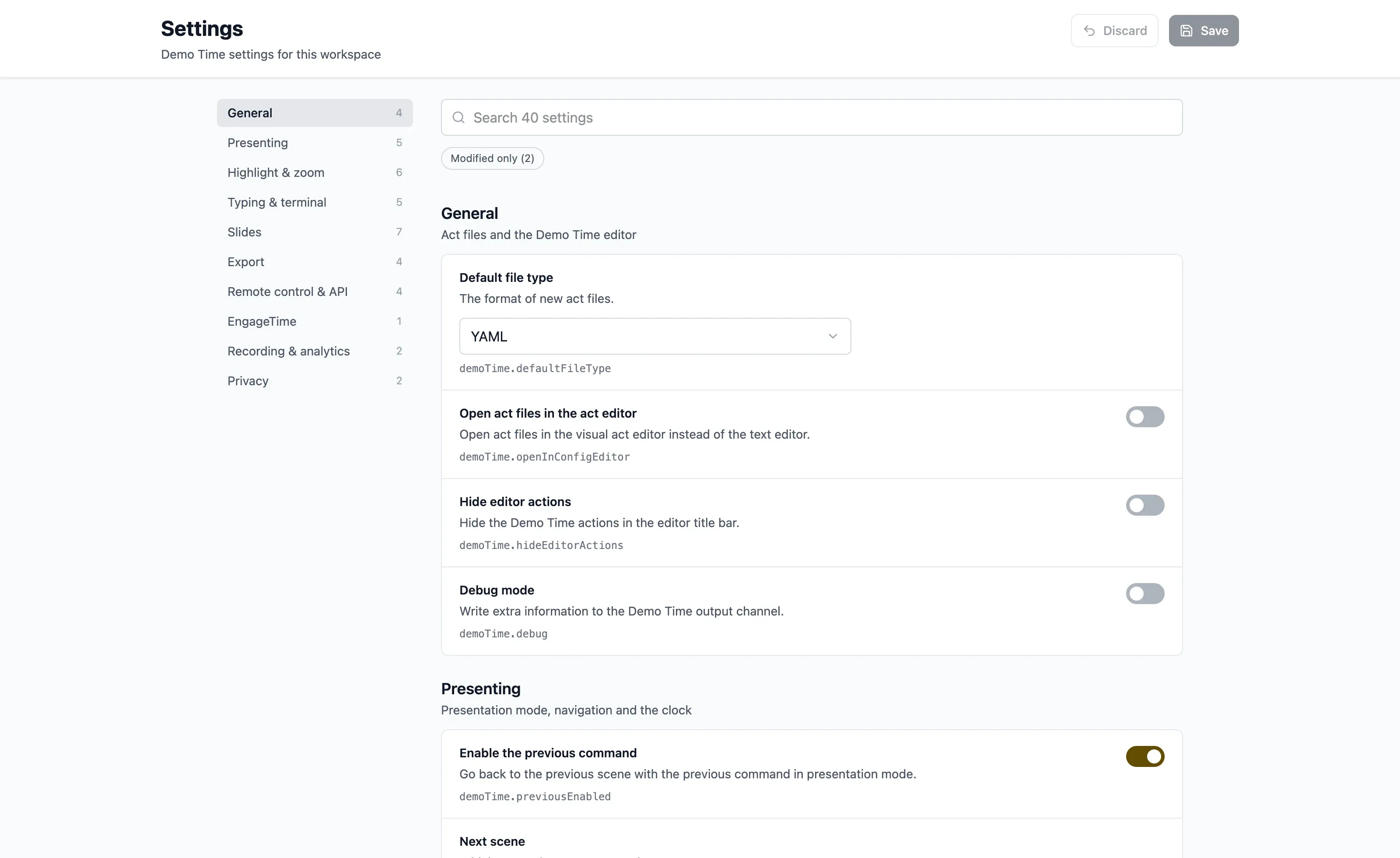The height and width of the screenshot is (858, 1400).
Task: Open the Presenting category in sidebar
Action: click(x=314, y=143)
